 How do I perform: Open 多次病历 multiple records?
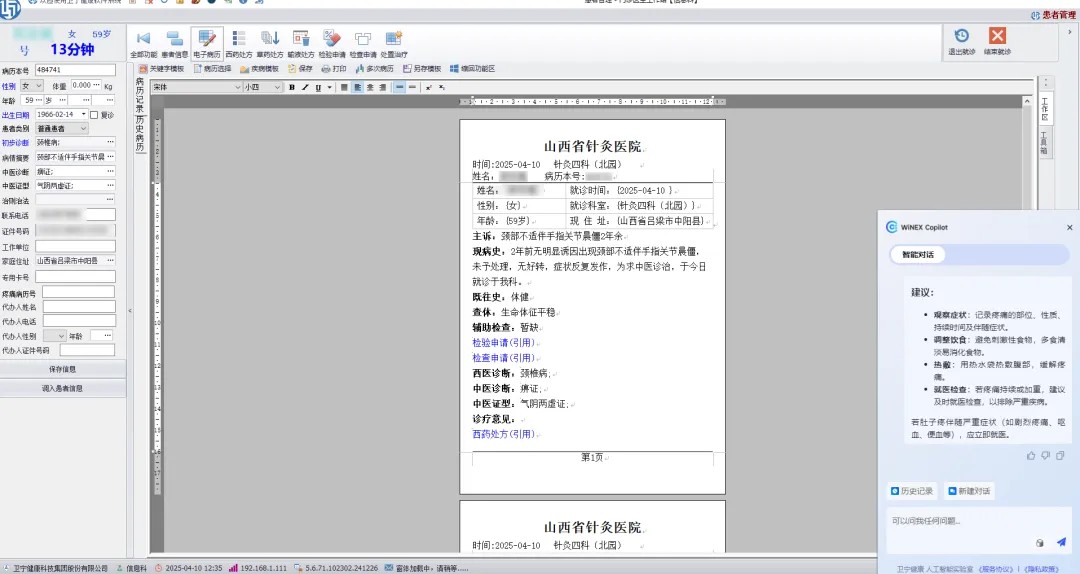[x=375, y=69]
